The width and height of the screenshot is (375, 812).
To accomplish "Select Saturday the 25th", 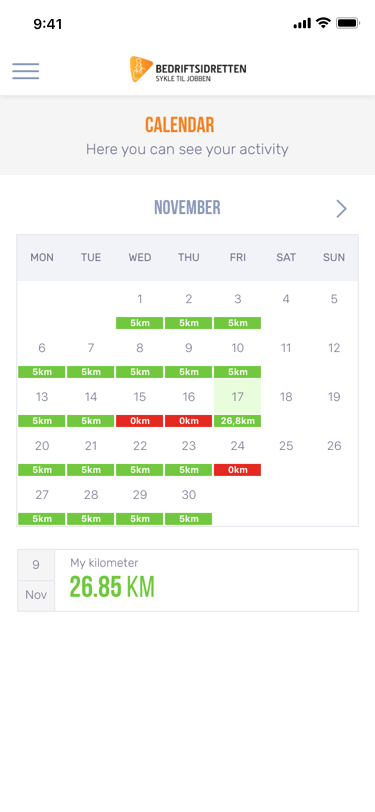I will pyautogui.click(x=286, y=446).
